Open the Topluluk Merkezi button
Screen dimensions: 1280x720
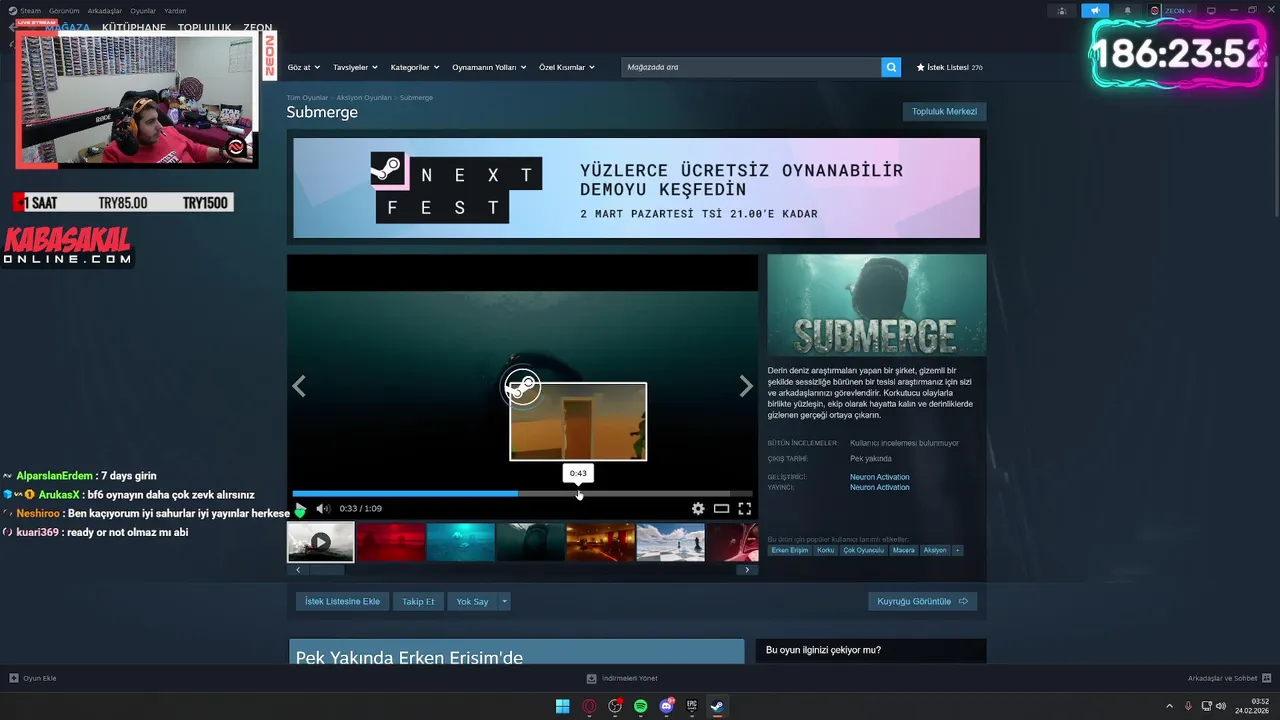coord(944,111)
